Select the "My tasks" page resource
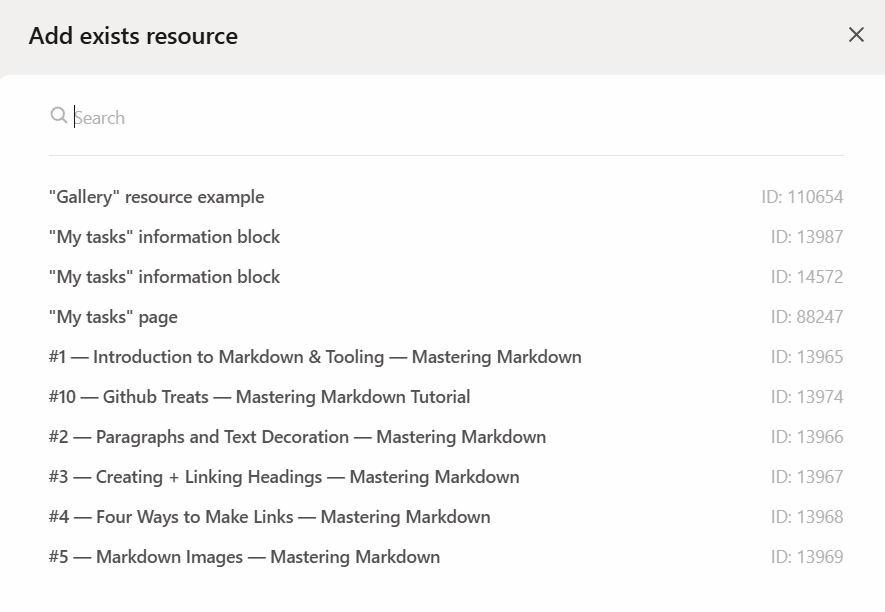Viewport: 885px width, 612px height. point(113,317)
